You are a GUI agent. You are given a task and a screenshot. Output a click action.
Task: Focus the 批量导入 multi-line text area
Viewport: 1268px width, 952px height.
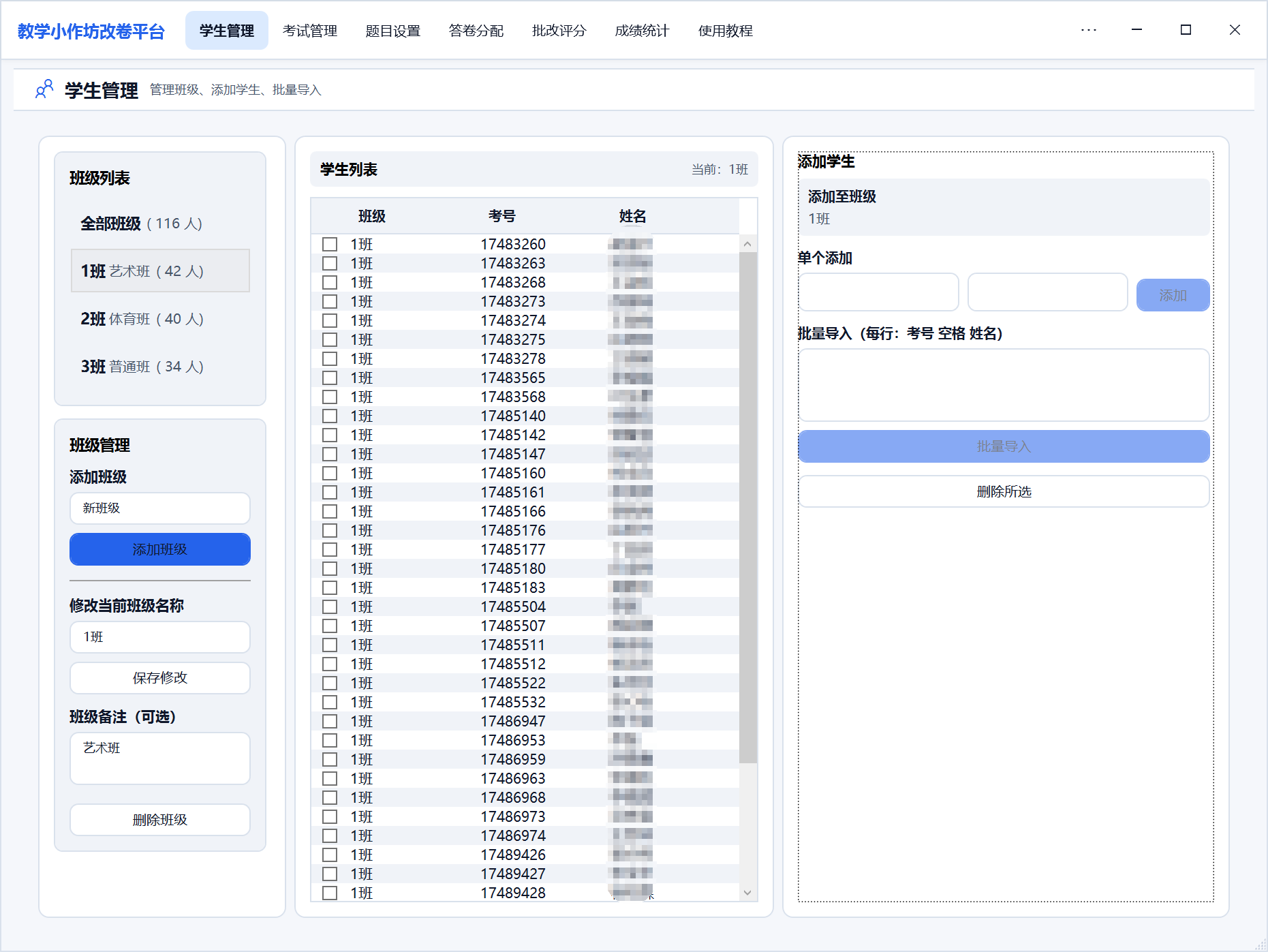click(x=1004, y=385)
